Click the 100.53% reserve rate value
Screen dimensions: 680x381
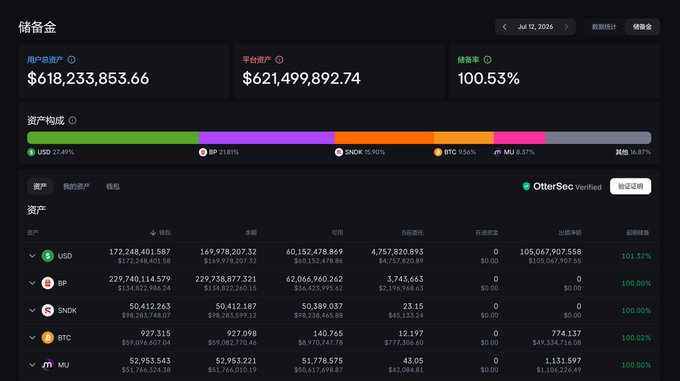488,78
